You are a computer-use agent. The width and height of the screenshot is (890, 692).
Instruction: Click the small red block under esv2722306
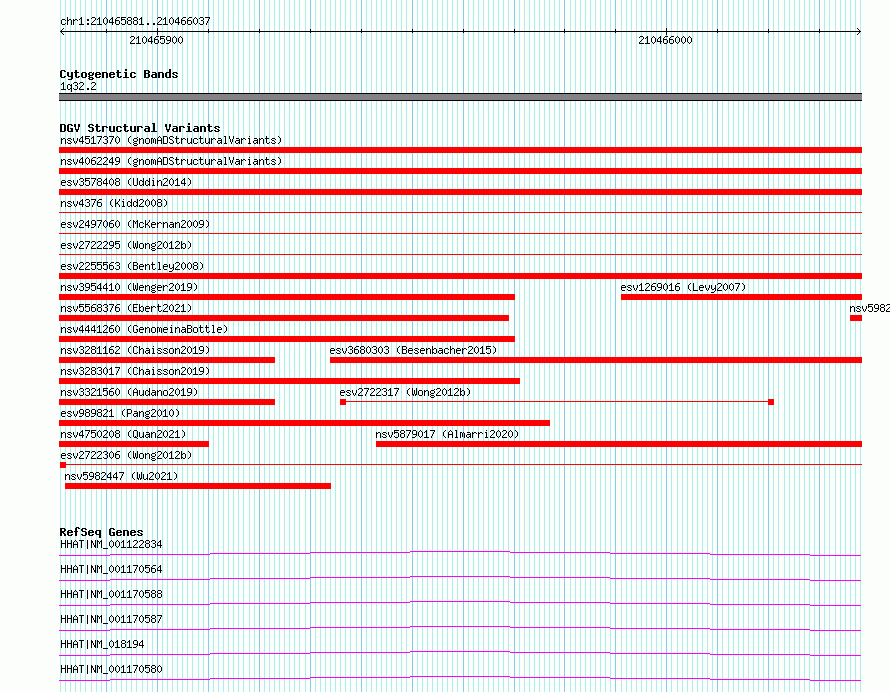[x=63, y=465]
